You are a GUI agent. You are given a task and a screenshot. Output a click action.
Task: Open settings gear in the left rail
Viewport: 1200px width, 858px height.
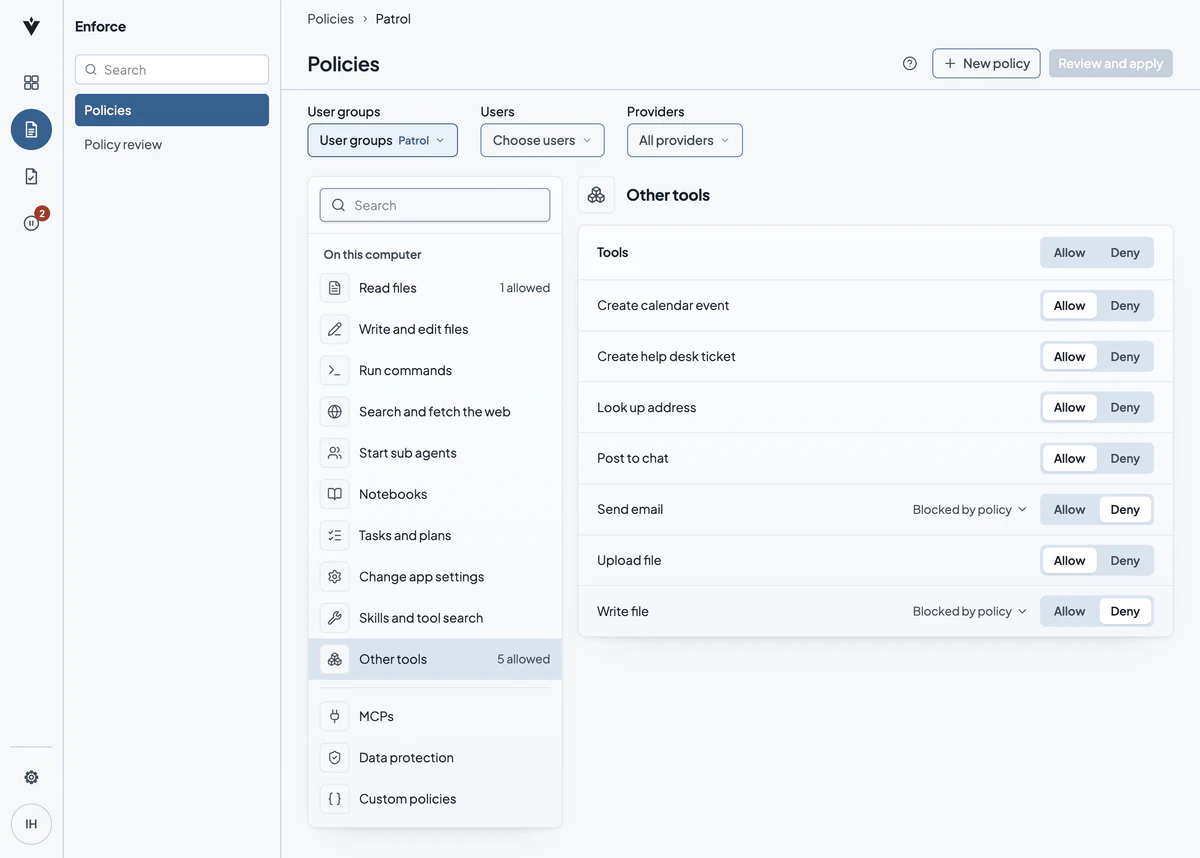(x=31, y=777)
